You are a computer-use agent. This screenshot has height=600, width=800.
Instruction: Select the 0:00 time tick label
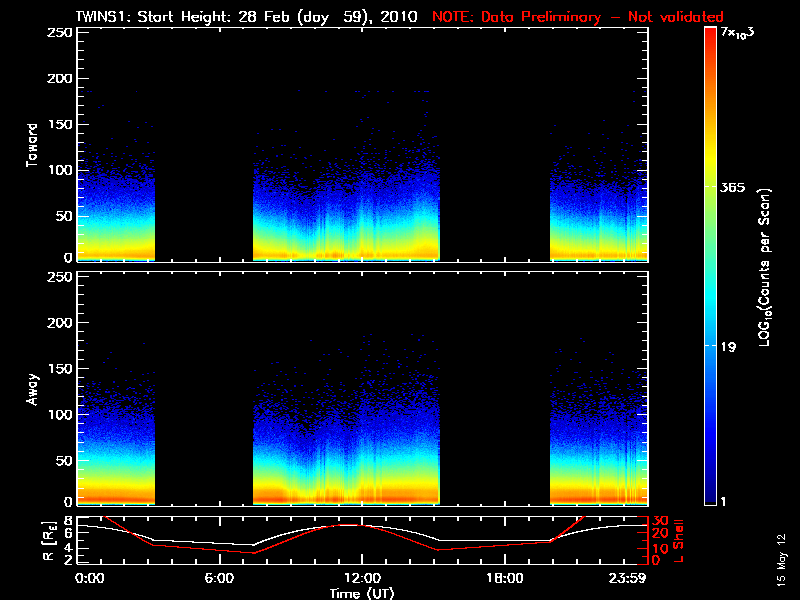coord(90,578)
